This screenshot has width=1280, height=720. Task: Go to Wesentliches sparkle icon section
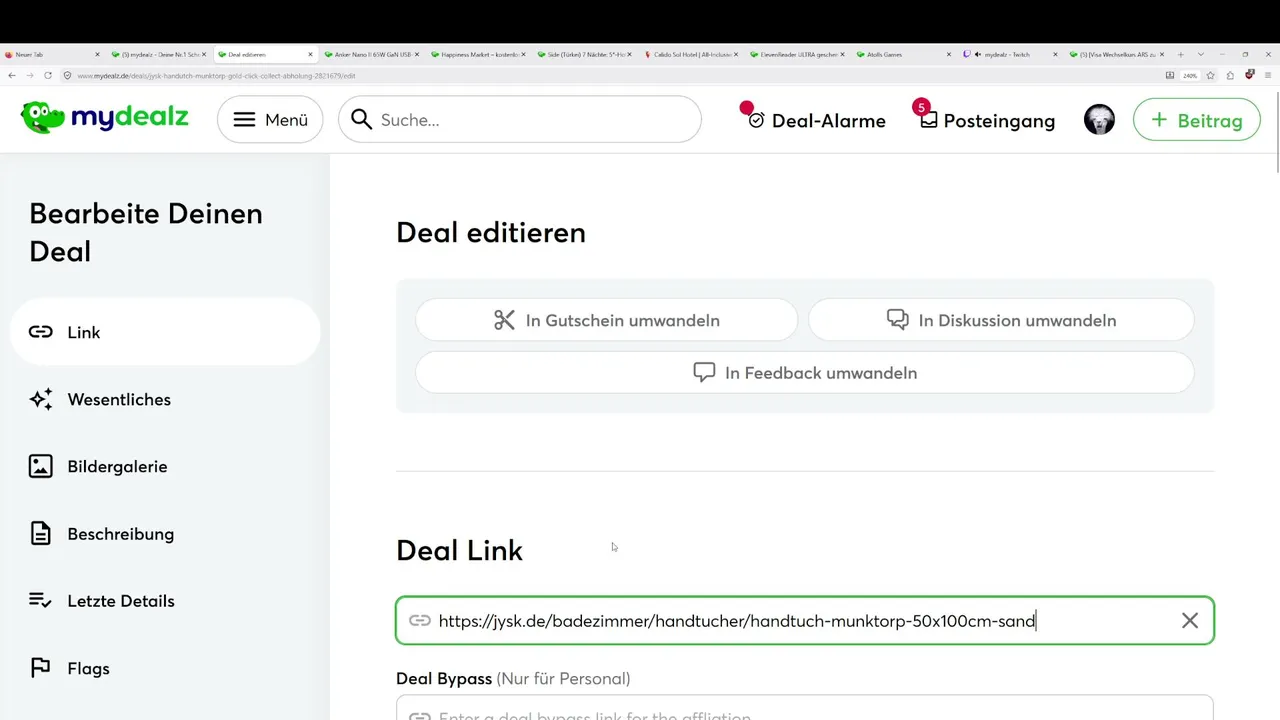pyautogui.click(x=41, y=399)
